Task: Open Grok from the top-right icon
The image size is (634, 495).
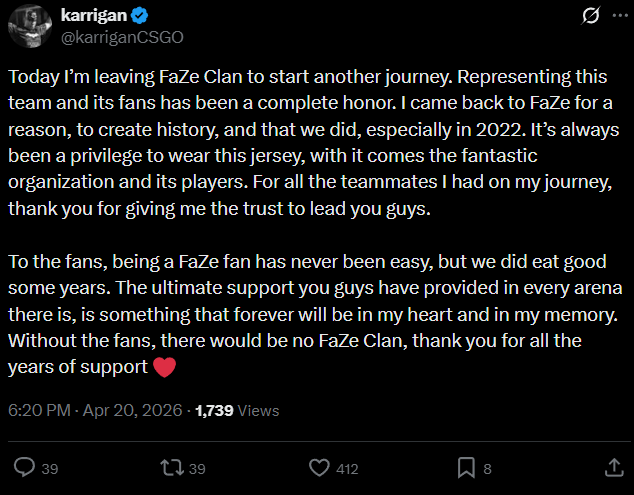Action: point(590,17)
